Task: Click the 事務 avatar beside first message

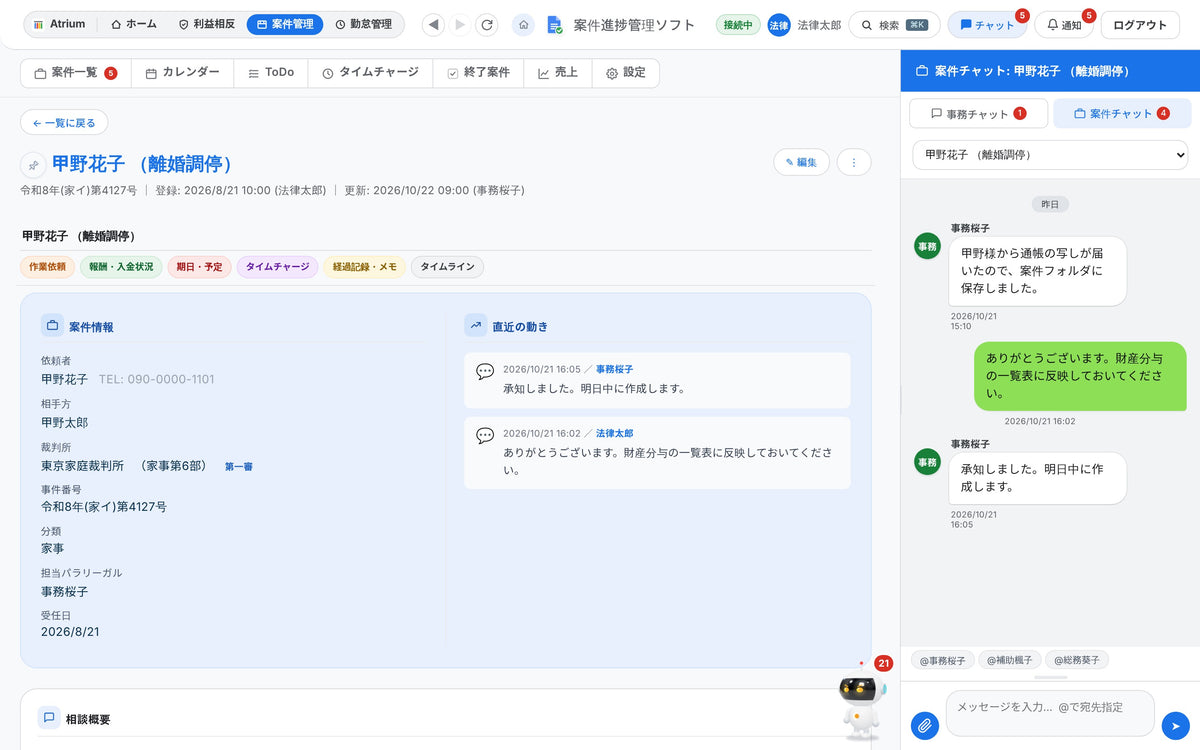Action: [928, 246]
